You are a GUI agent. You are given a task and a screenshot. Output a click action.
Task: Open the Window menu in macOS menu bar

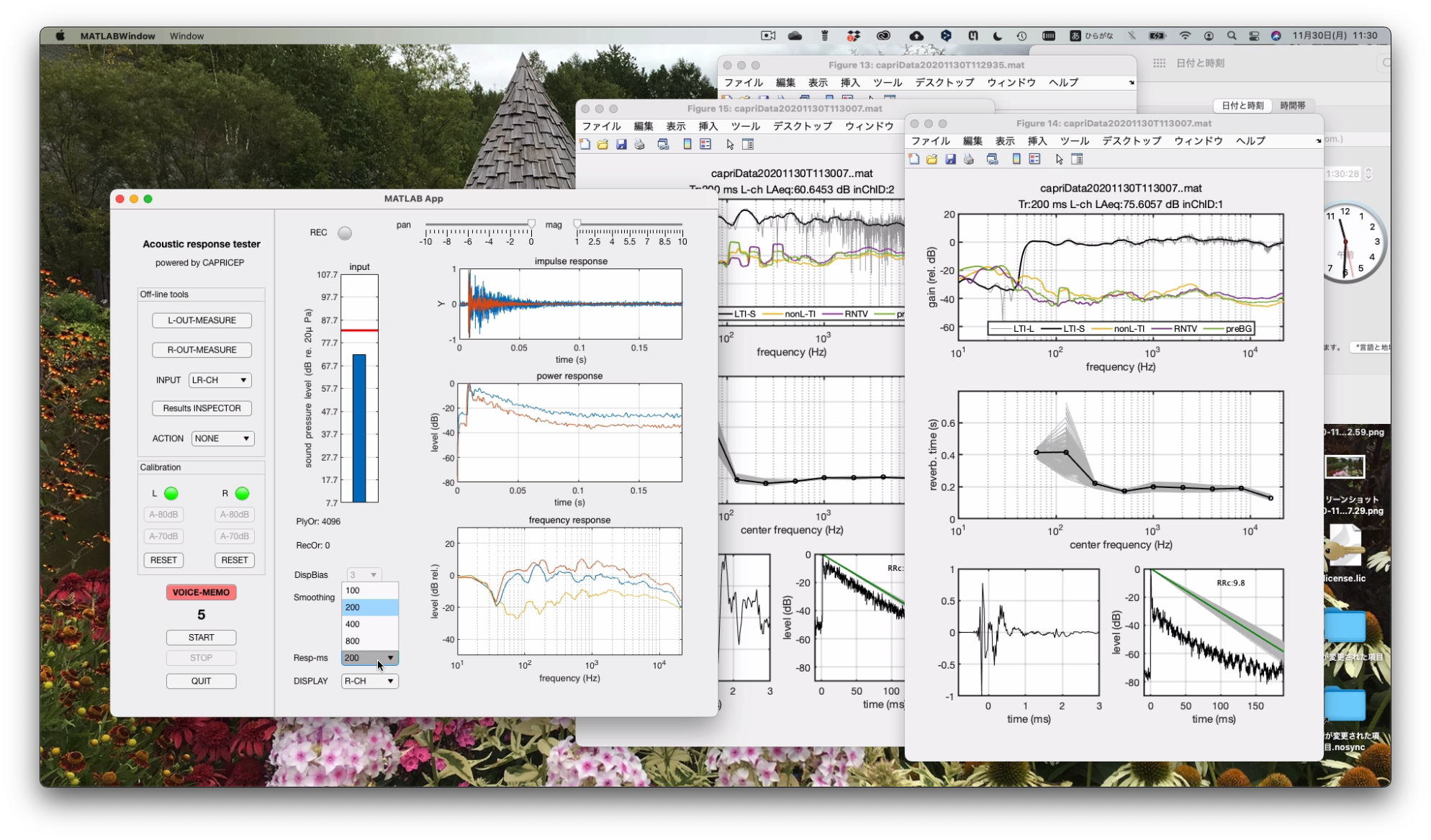click(x=186, y=36)
